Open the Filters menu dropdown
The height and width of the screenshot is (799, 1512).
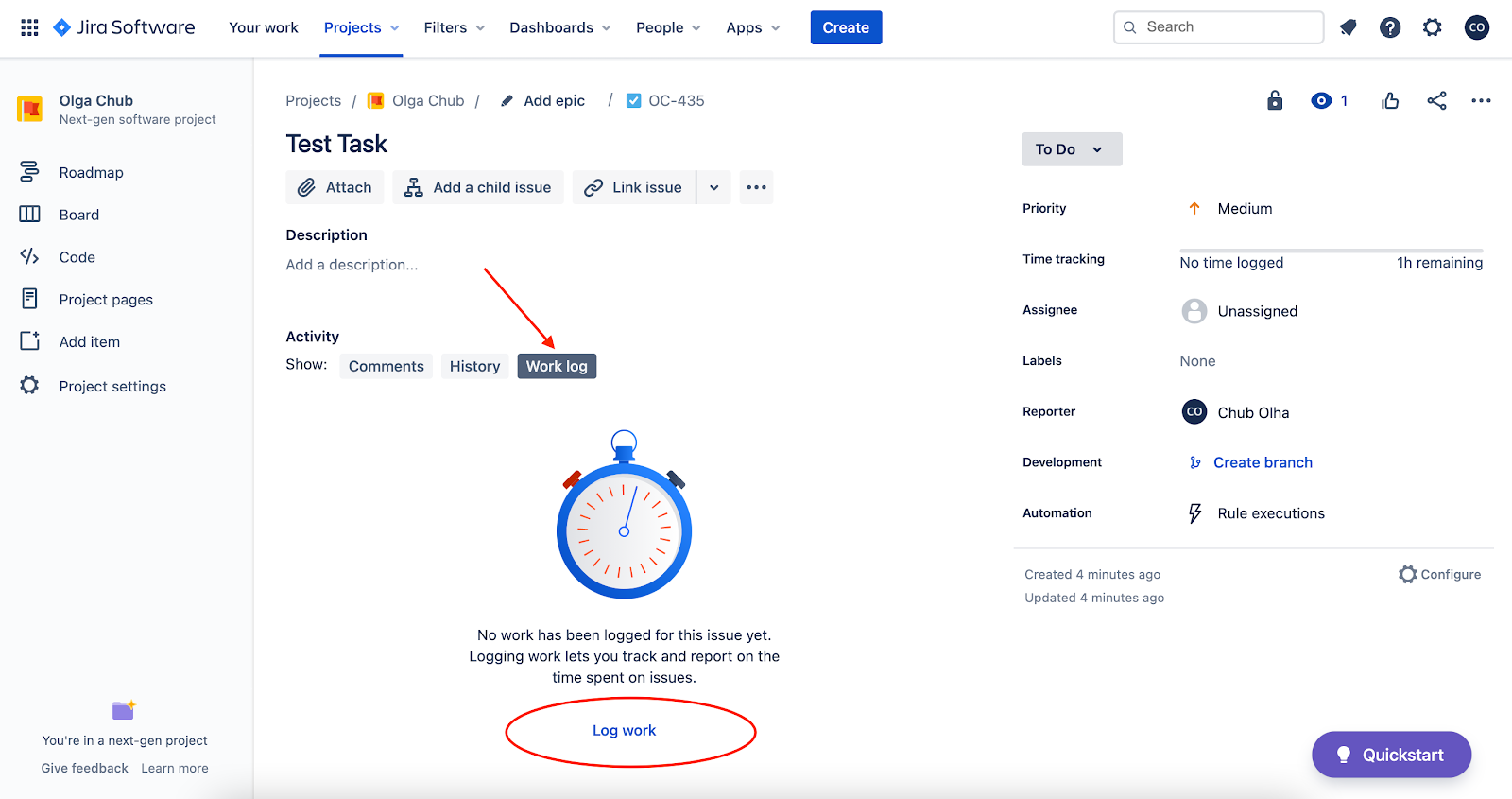tap(454, 27)
